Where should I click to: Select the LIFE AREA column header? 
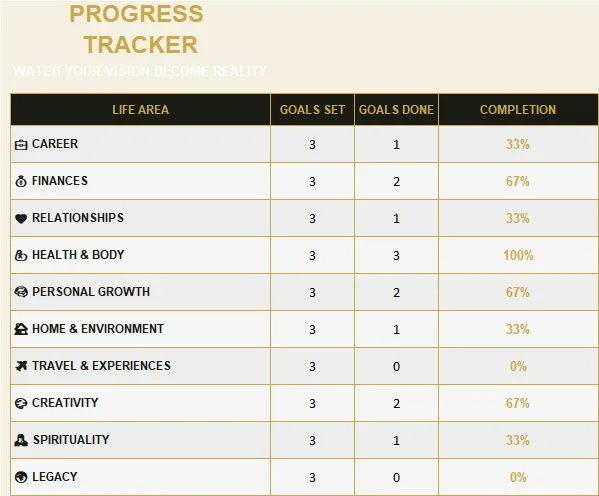(x=141, y=110)
